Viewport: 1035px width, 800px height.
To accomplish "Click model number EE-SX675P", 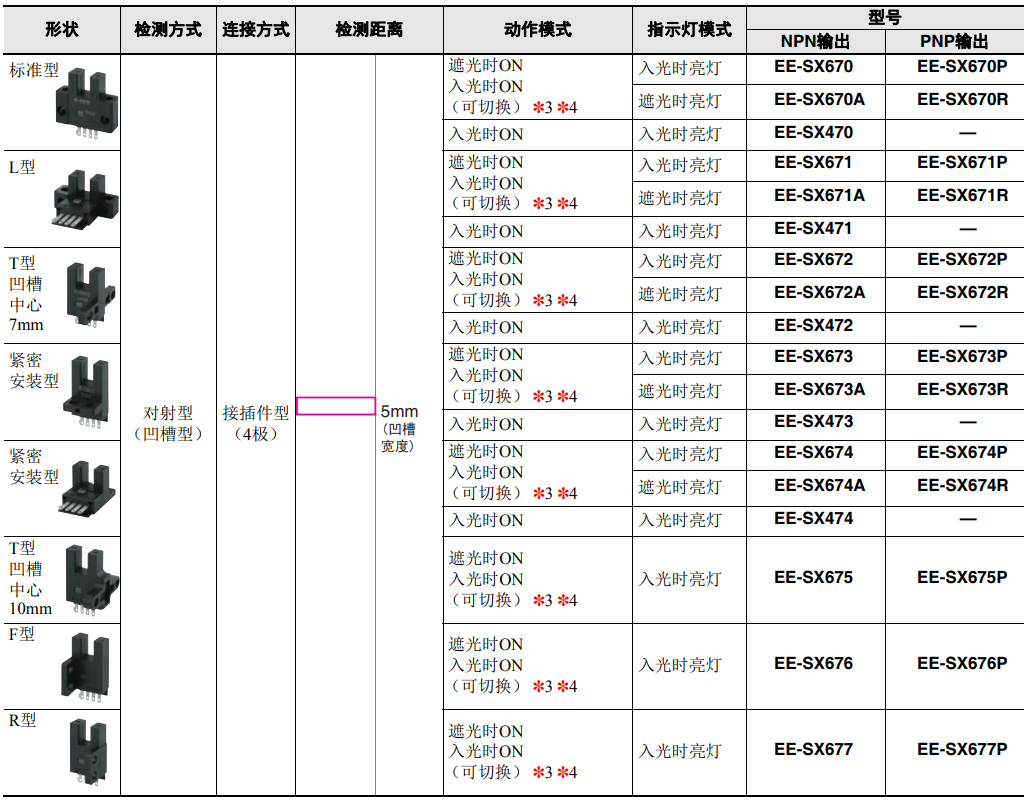I will coord(962,578).
